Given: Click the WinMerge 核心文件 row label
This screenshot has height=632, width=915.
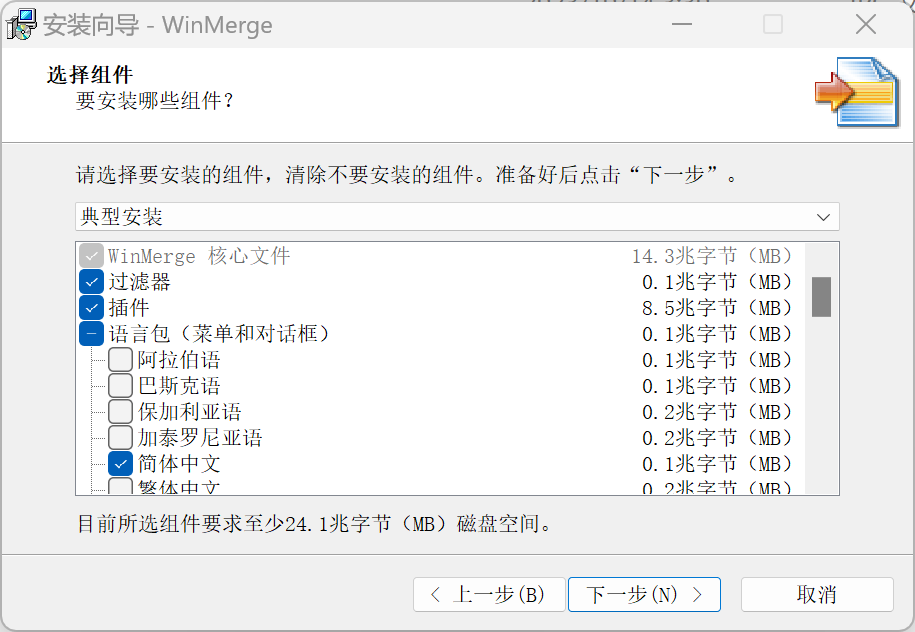Looking at the screenshot, I should (x=199, y=256).
